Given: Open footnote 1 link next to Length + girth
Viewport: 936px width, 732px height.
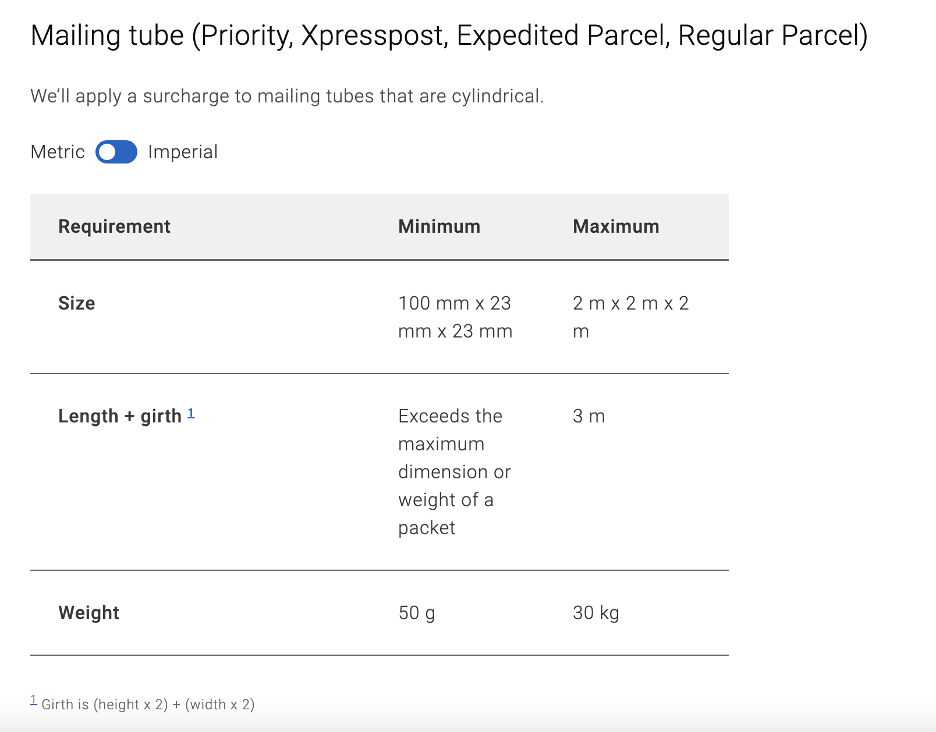Looking at the screenshot, I should (x=191, y=413).
